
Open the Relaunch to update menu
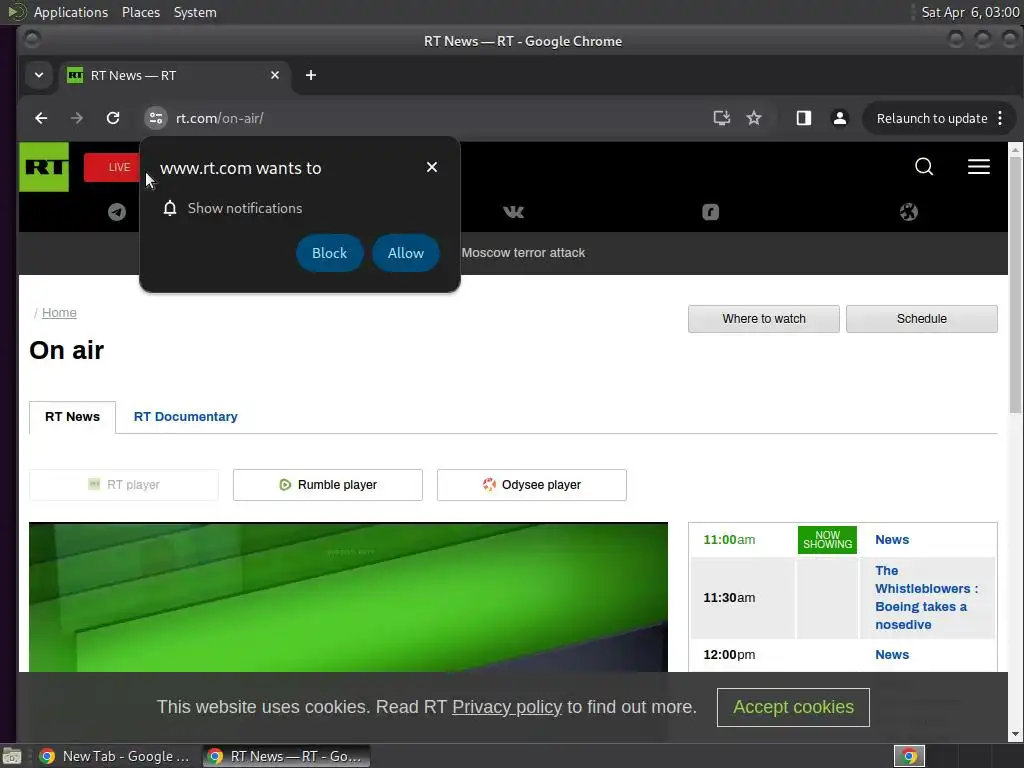tap(938, 118)
